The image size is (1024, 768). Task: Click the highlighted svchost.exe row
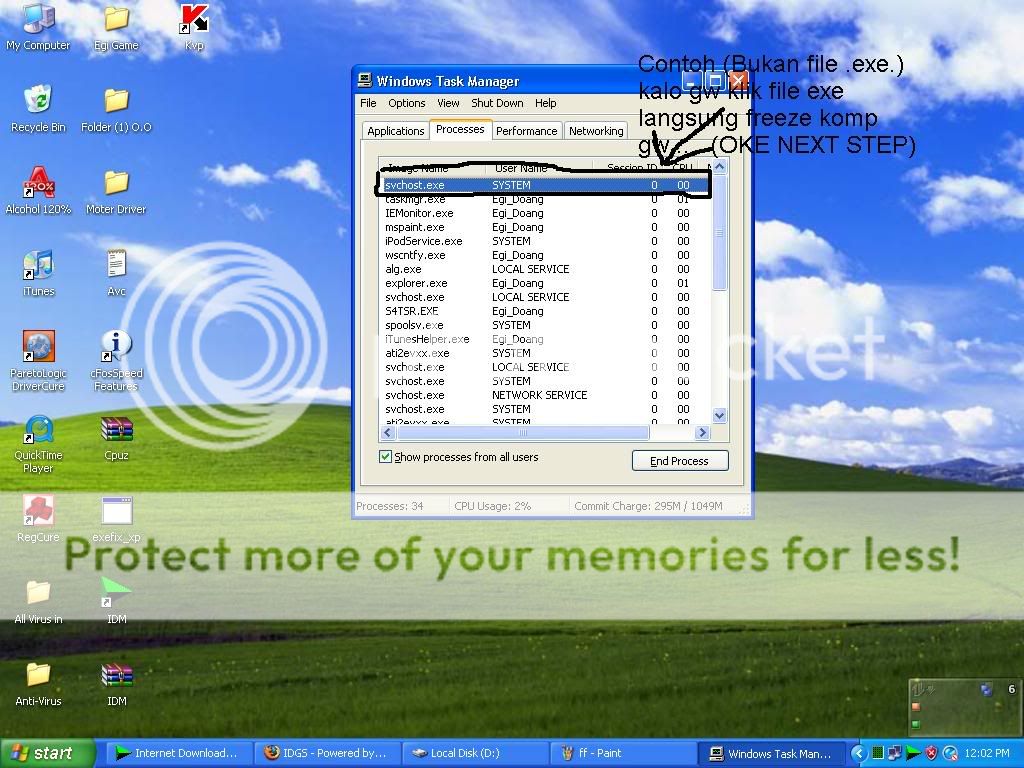point(545,185)
